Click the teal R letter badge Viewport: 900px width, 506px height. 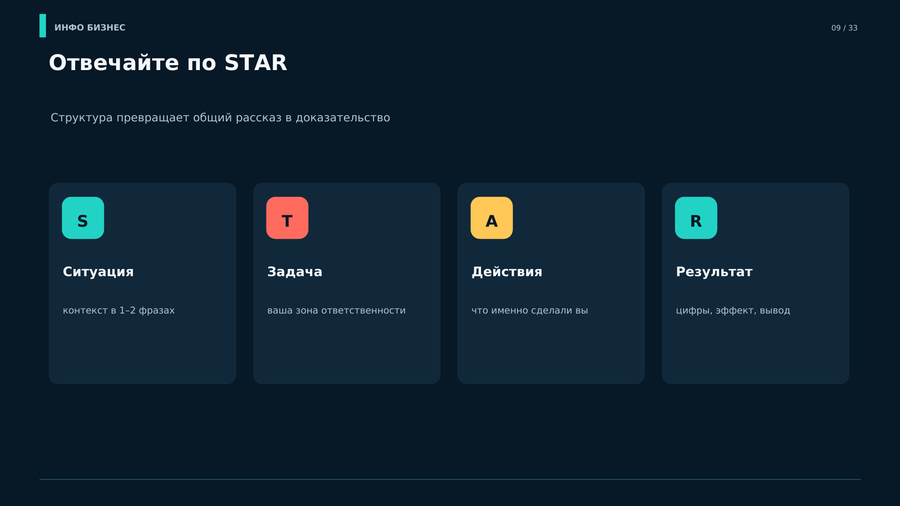click(x=696, y=218)
